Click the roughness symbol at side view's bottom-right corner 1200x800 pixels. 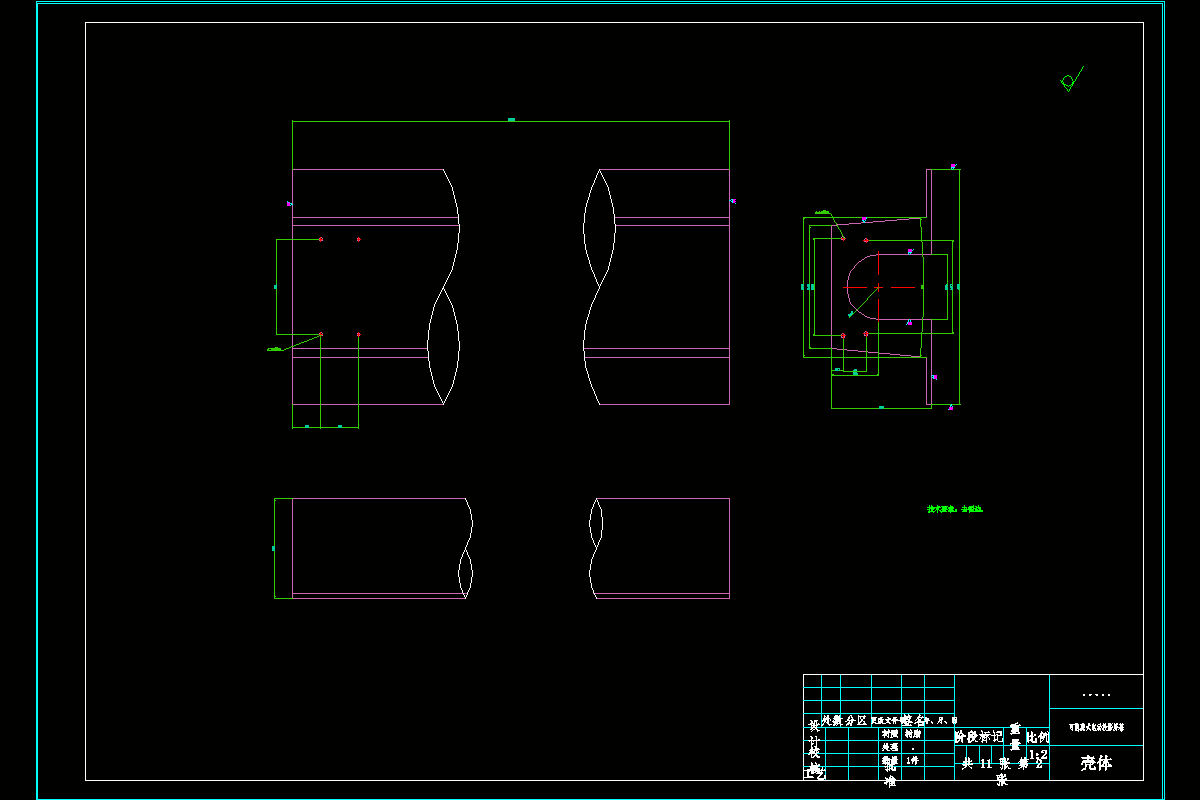[951, 407]
